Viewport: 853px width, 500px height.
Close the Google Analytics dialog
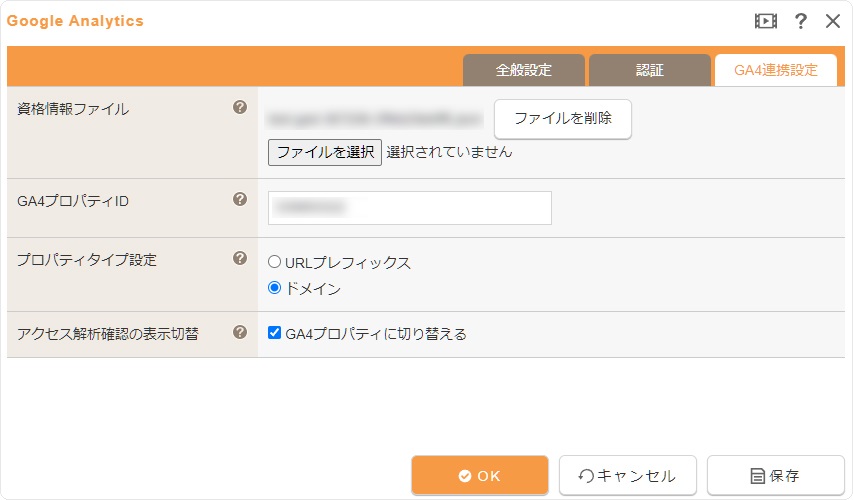(833, 21)
